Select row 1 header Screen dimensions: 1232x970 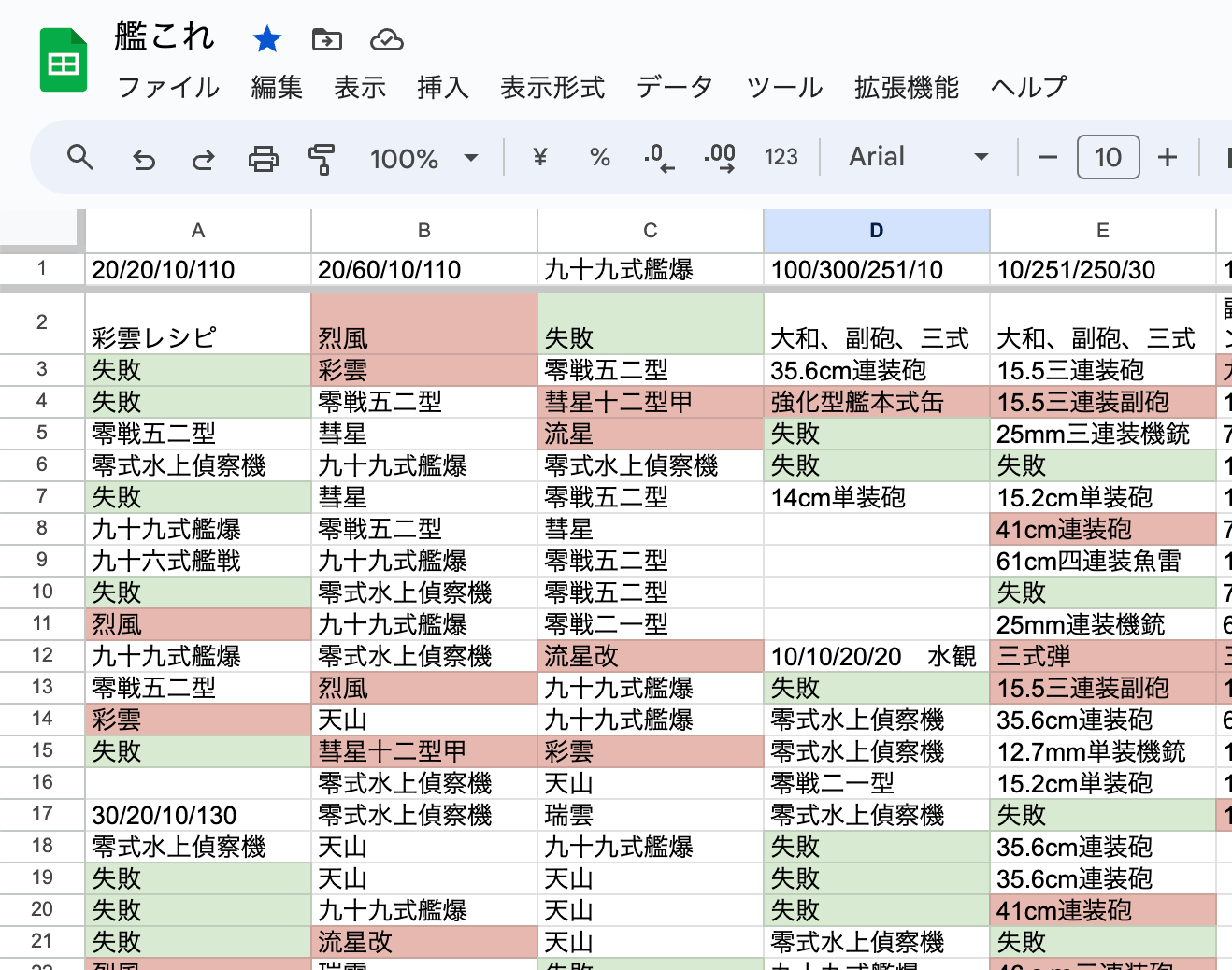click(x=42, y=269)
